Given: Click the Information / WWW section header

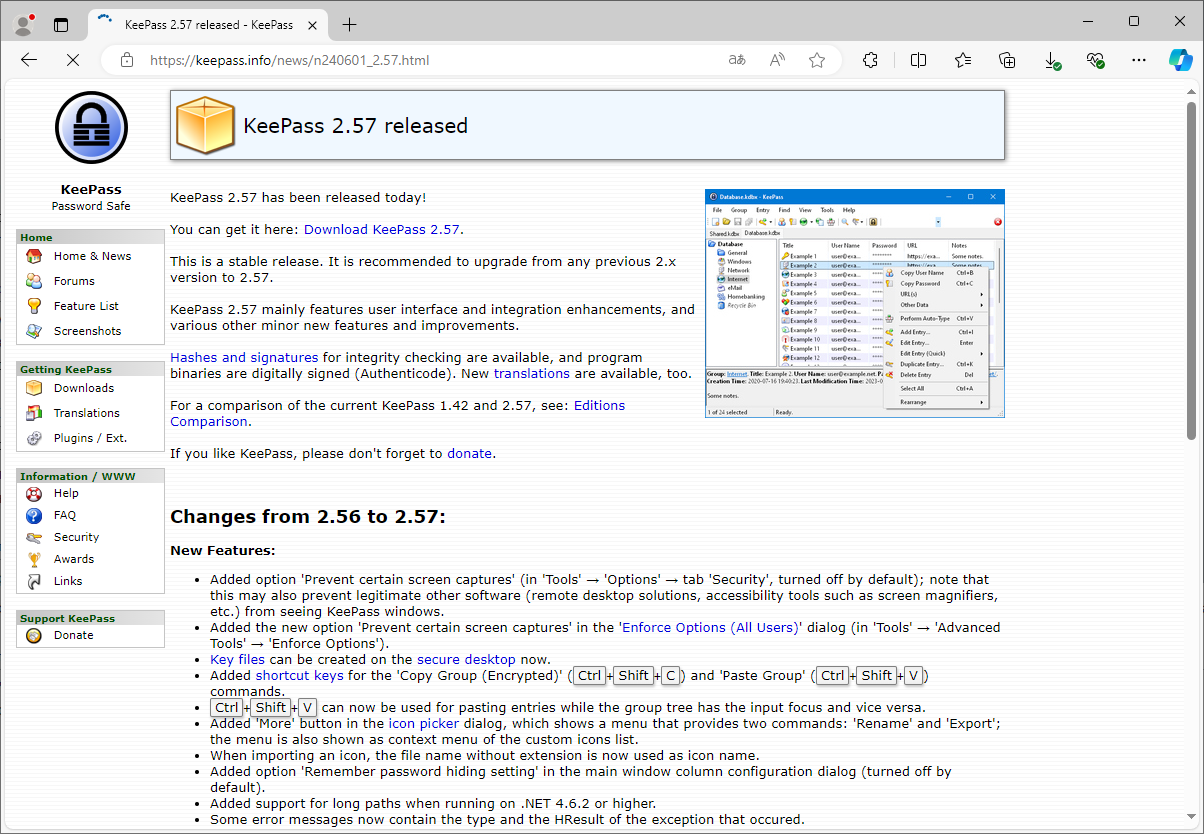Looking at the screenshot, I should pos(90,476).
